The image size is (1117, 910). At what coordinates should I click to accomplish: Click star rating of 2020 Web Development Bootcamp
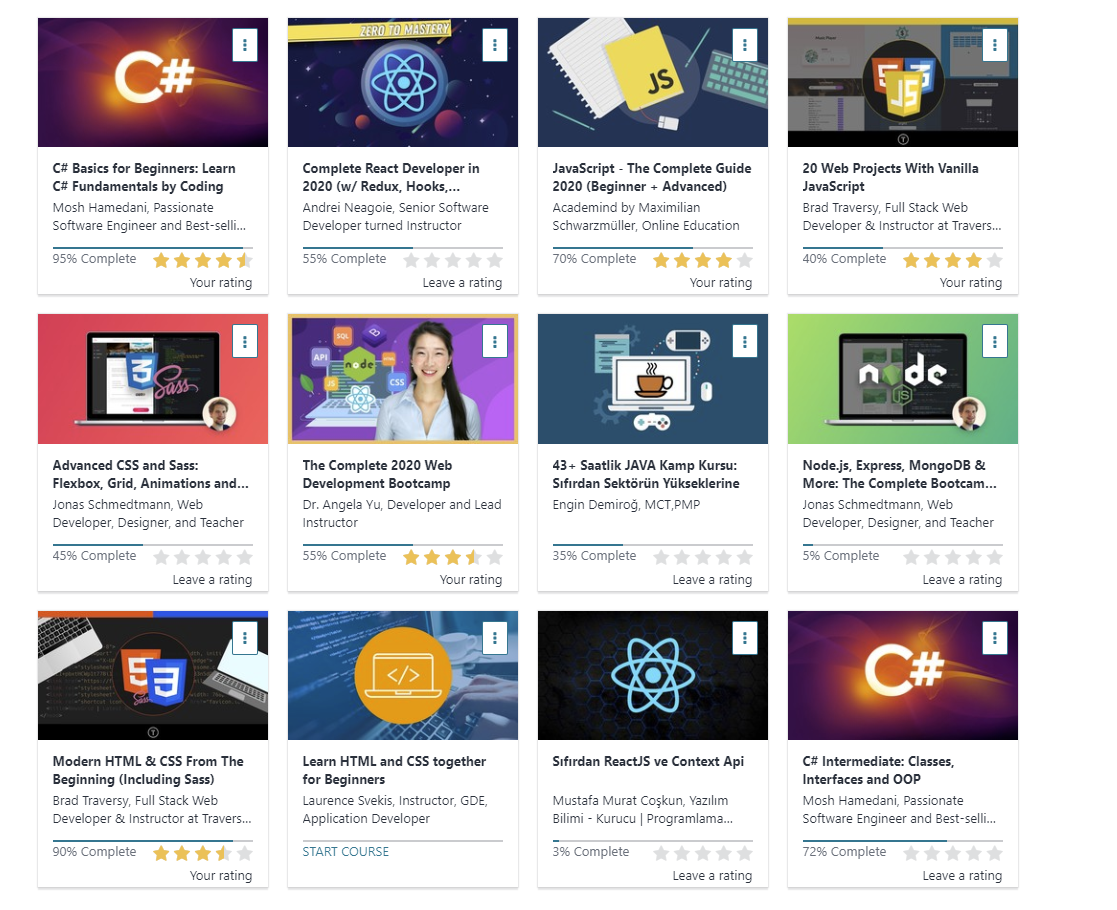pos(453,557)
